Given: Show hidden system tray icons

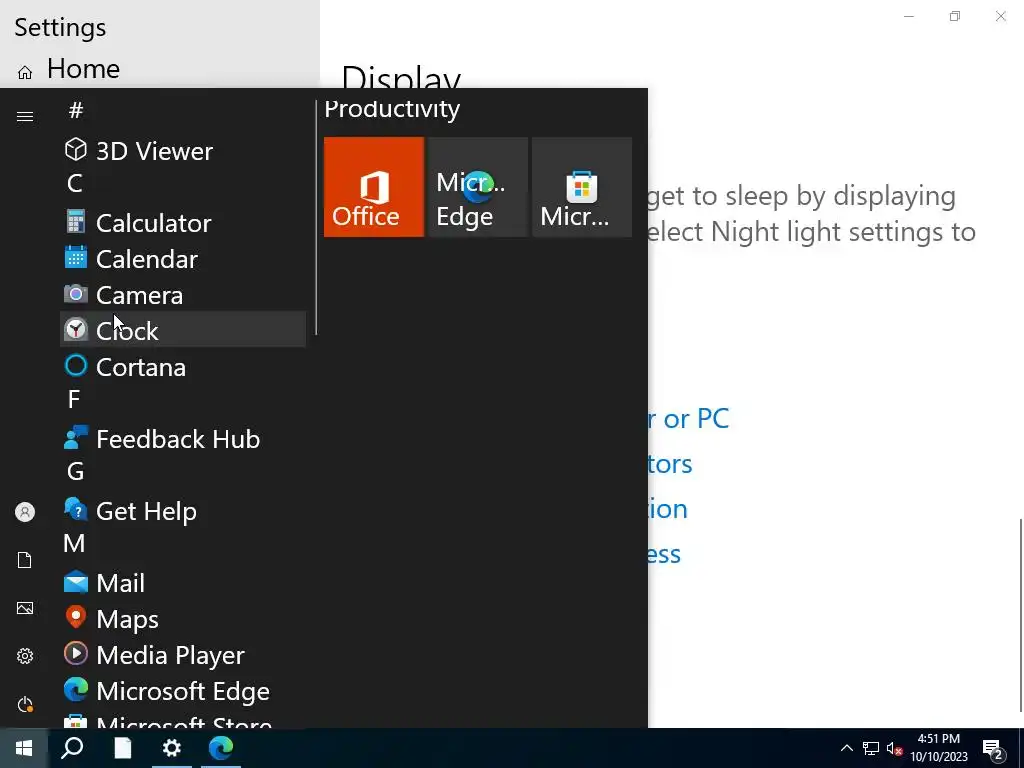Looking at the screenshot, I should tap(846, 748).
